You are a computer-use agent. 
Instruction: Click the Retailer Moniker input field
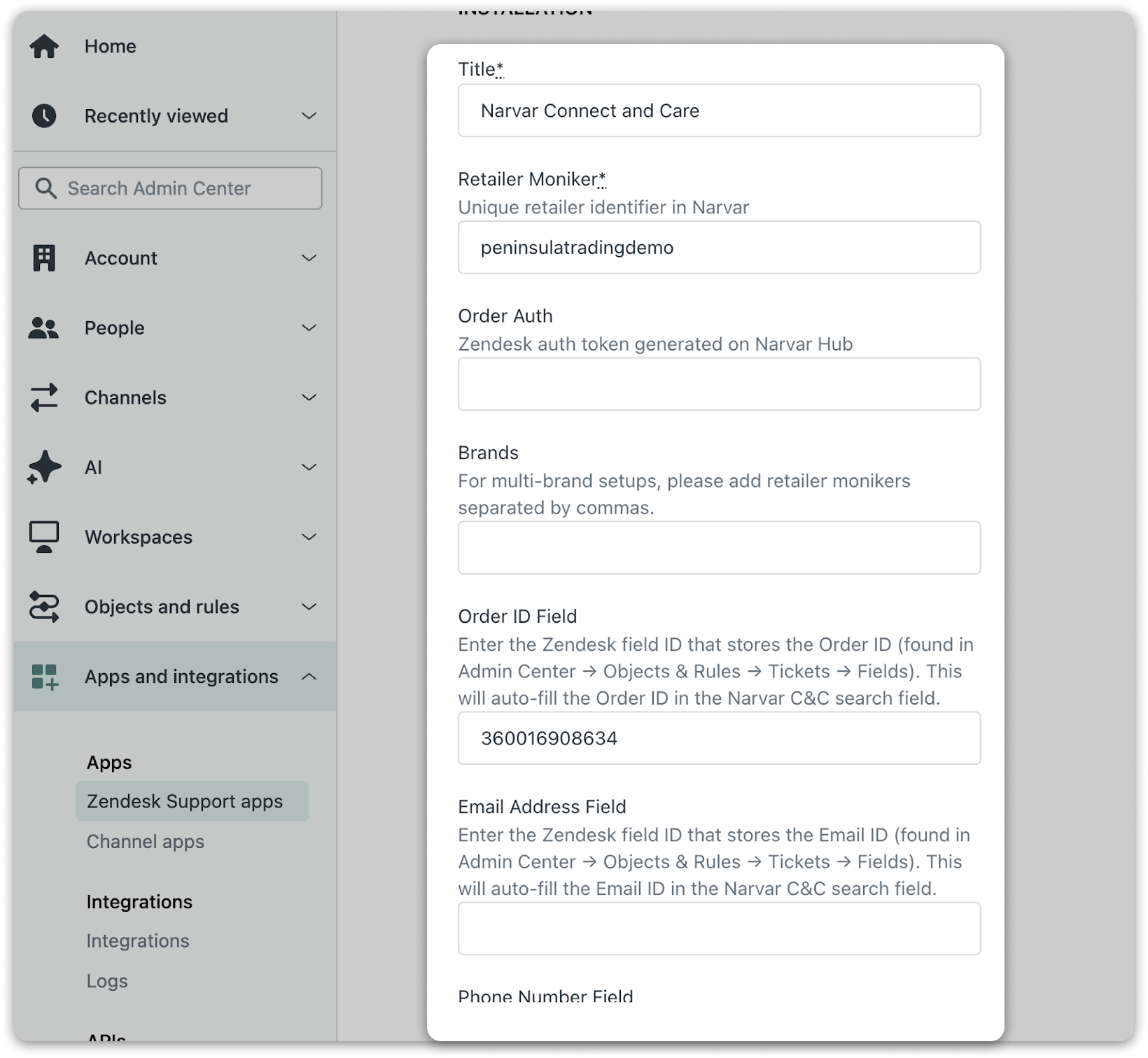719,248
